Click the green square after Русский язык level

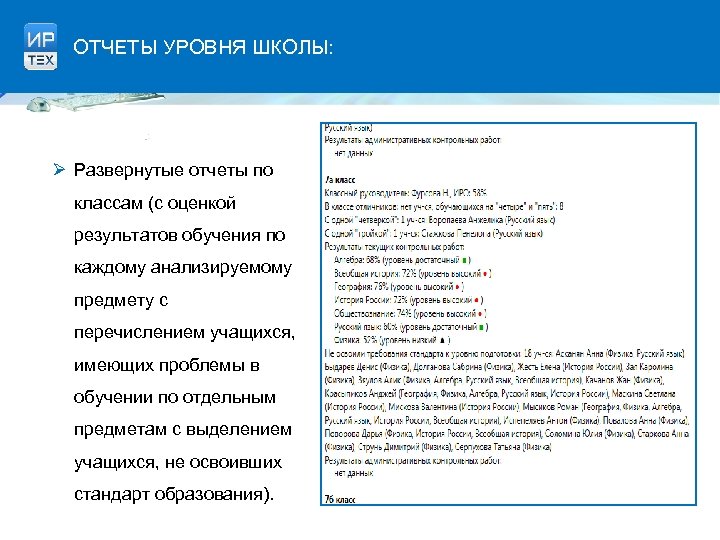pyautogui.click(x=481, y=327)
